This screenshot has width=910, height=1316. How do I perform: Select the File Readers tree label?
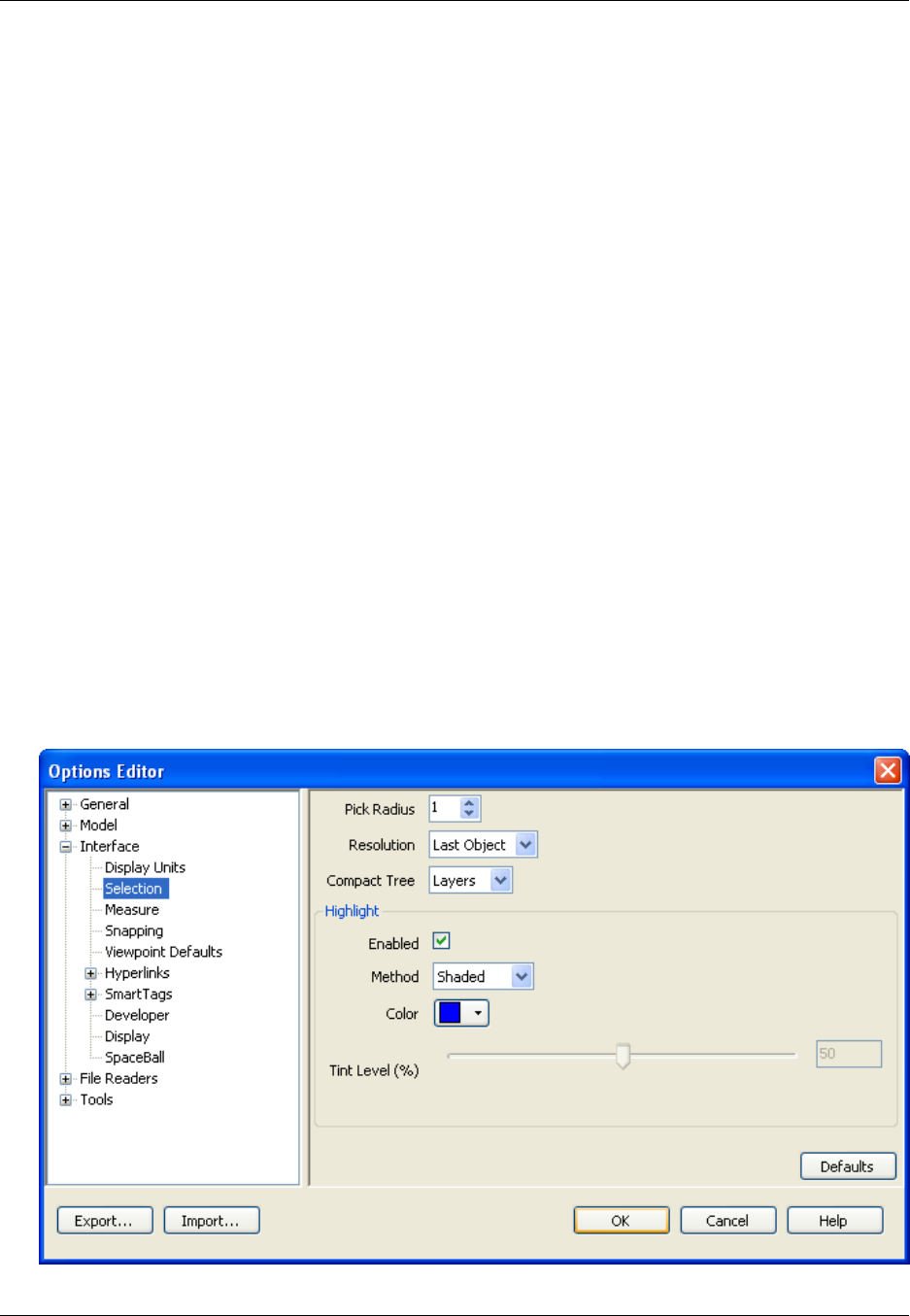click(118, 1079)
